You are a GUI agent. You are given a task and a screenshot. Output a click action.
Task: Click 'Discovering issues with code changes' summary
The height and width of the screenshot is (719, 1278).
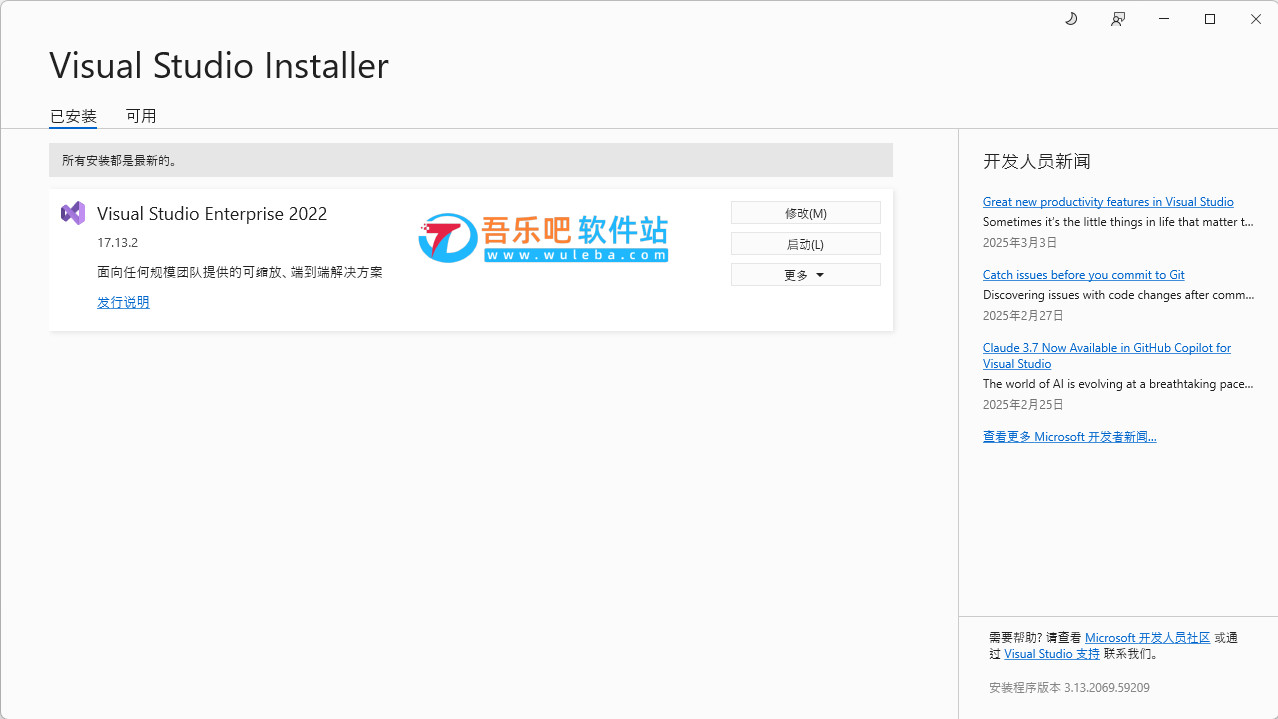tap(1118, 295)
